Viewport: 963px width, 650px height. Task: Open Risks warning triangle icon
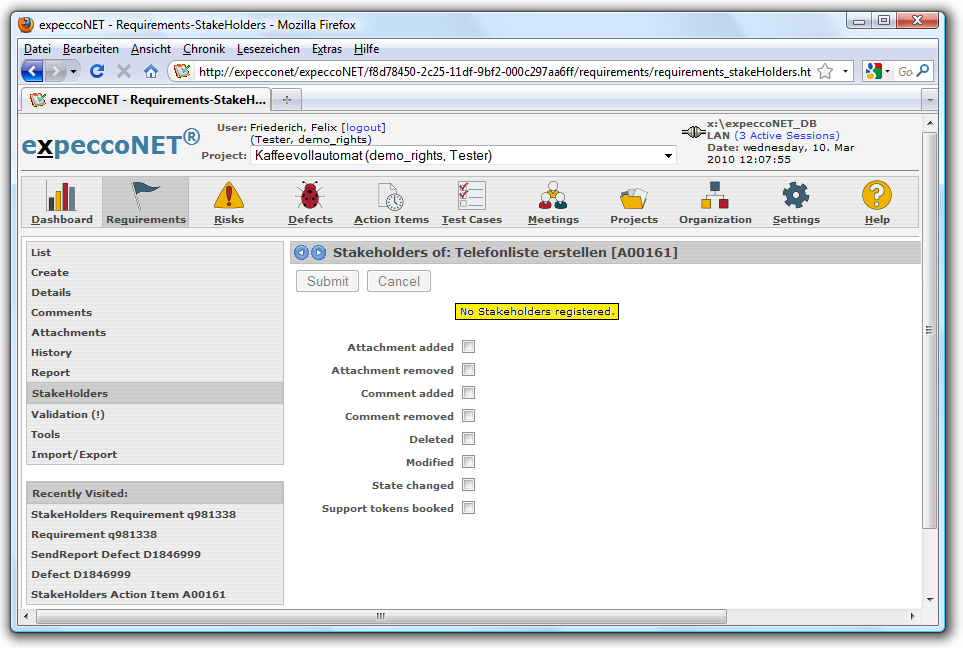[x=228, y=196]
